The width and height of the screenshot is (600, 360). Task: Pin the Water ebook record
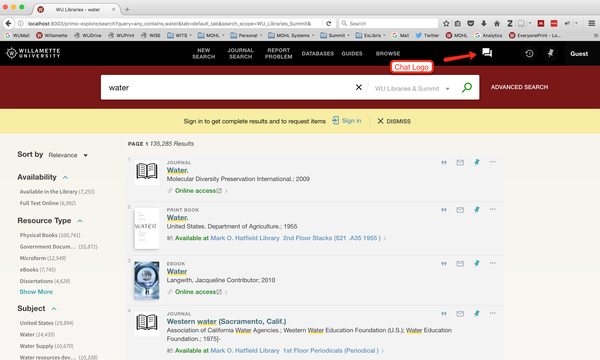[x=476, y=263]
